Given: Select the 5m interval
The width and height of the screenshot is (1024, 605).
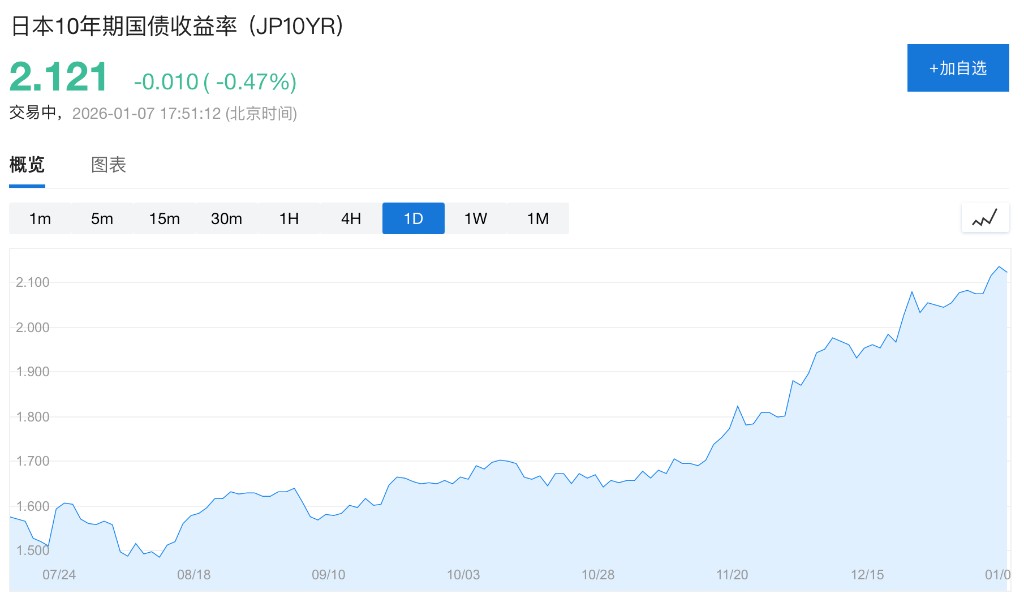Looking at the screenshot, I should (x=102, y=218).
